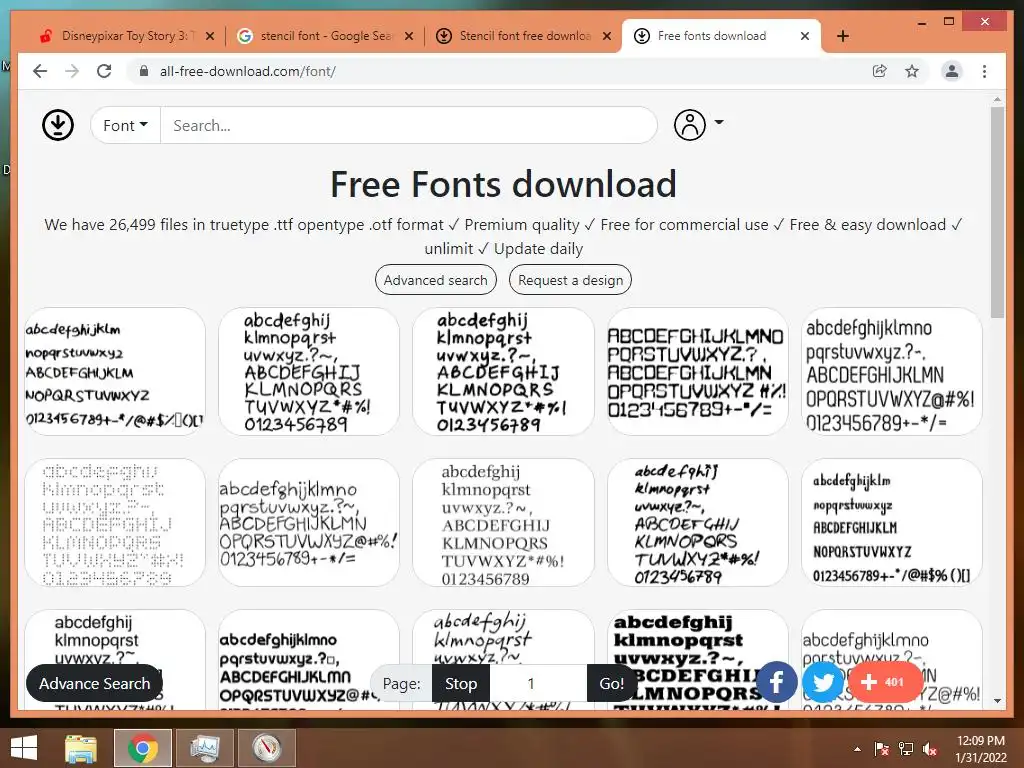
Task: Open Chrome three-dot menu
Action: 984,71
